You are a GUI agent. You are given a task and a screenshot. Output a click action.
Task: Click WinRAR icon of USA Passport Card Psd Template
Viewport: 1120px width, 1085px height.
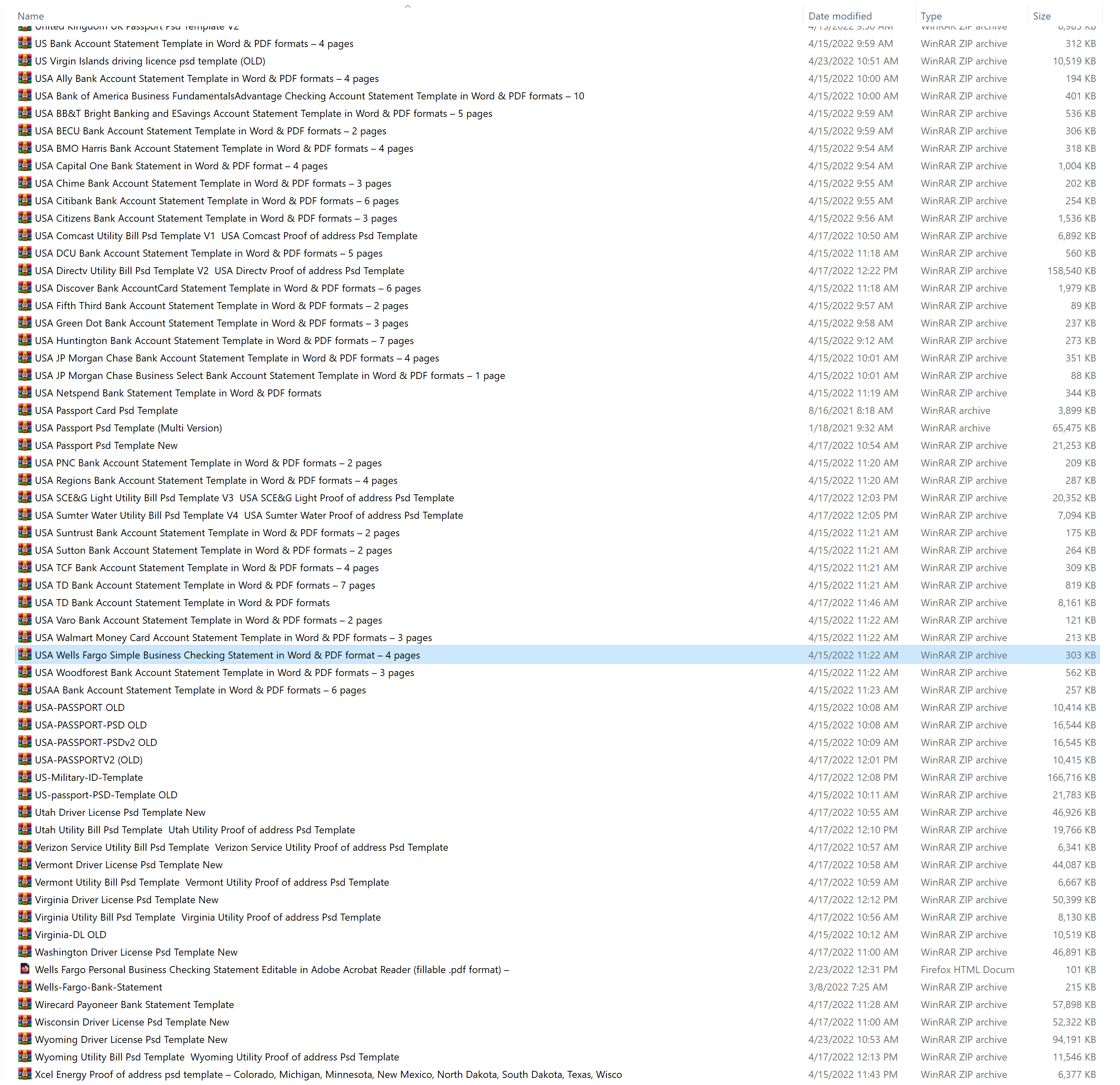(25, 410)
